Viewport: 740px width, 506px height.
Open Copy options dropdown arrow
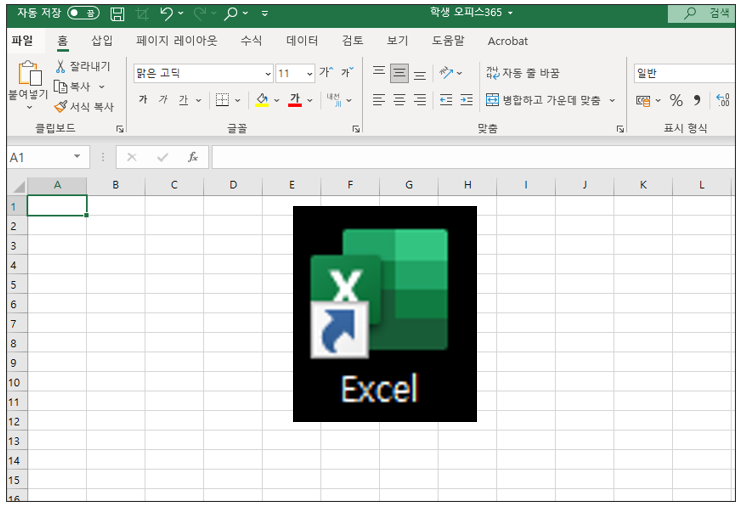click(x=101, y=87)
